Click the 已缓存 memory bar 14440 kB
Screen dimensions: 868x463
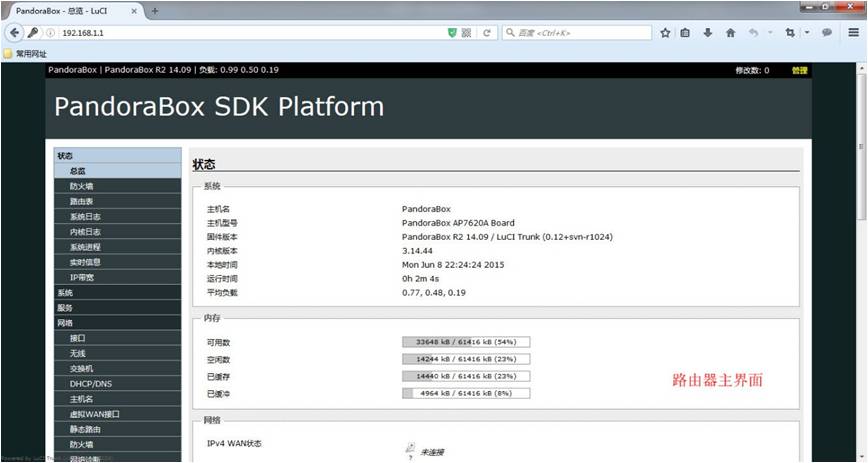pos(466,377)
